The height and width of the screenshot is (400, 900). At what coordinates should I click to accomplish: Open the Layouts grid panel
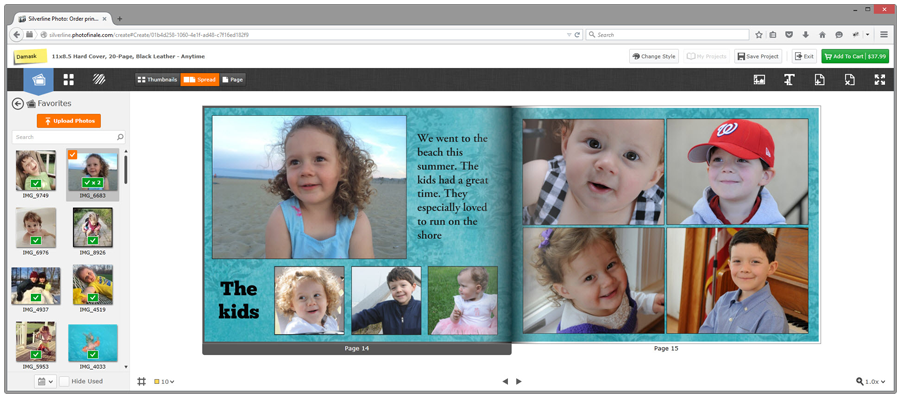click(x=69, y=80)
